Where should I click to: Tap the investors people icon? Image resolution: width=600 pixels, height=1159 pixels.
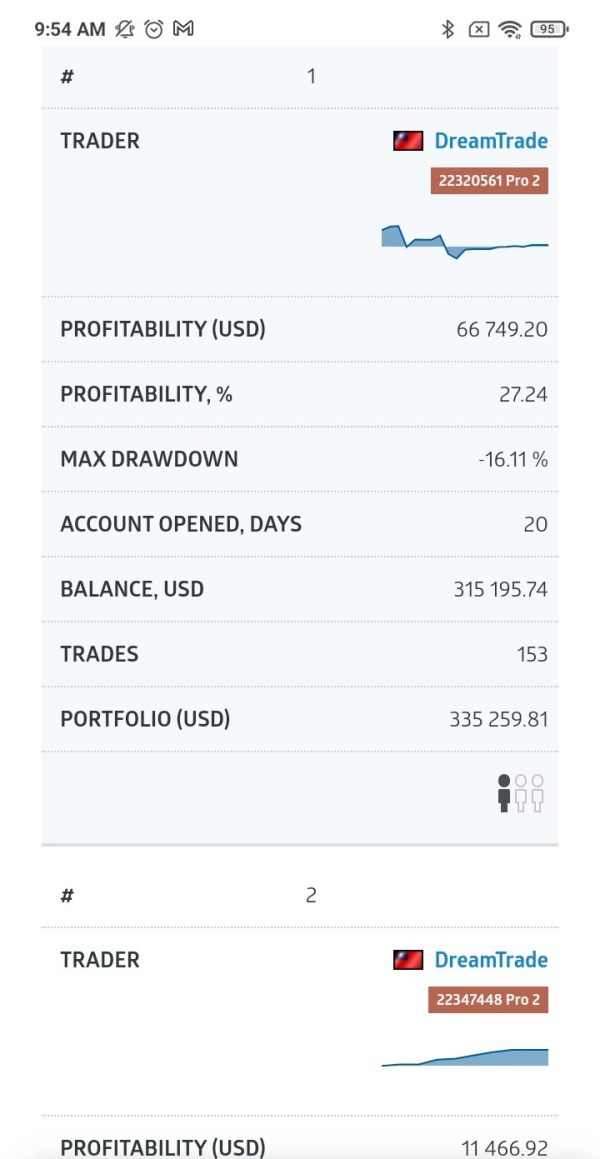[521, 793]
